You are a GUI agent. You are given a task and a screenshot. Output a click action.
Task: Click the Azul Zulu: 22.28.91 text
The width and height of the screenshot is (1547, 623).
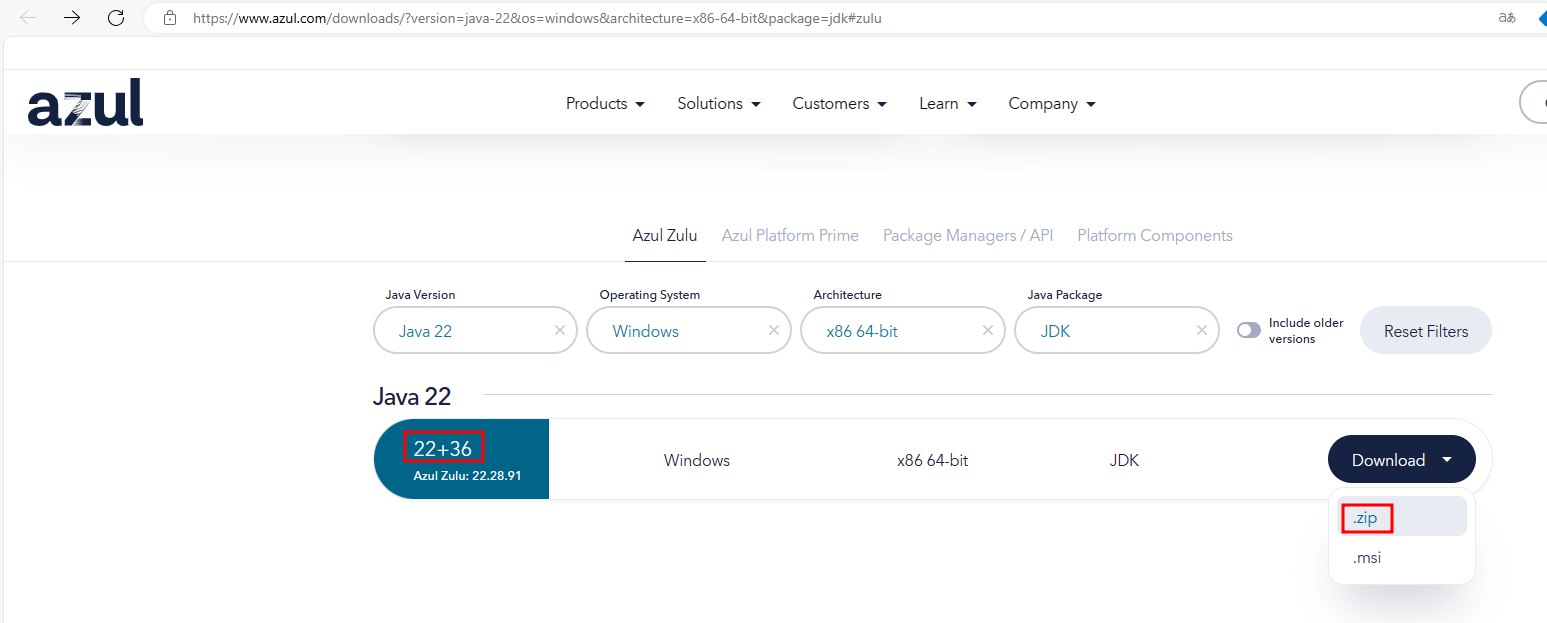[467, 476]
